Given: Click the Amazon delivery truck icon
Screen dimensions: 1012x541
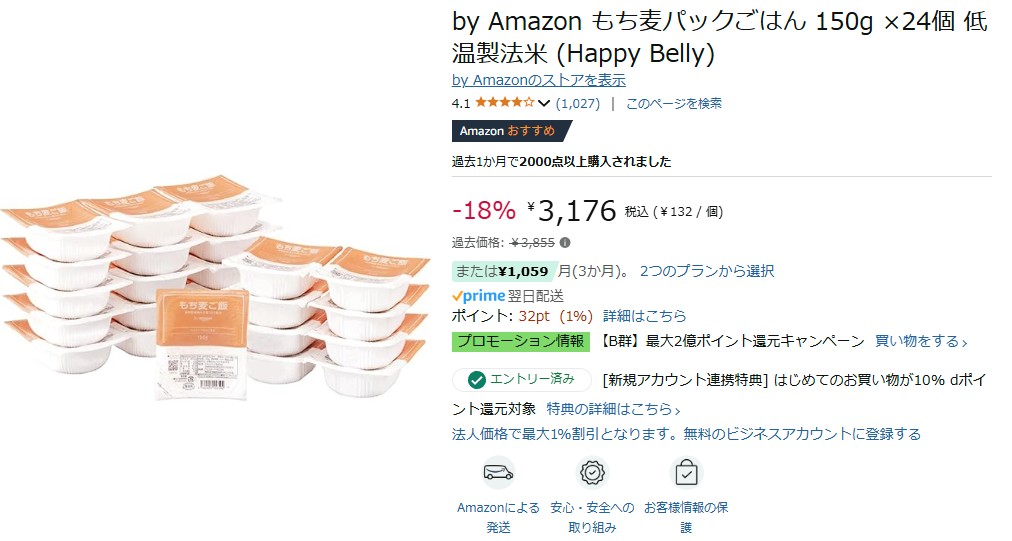Looking at the screenshot, I should click(x=498, y=473).
